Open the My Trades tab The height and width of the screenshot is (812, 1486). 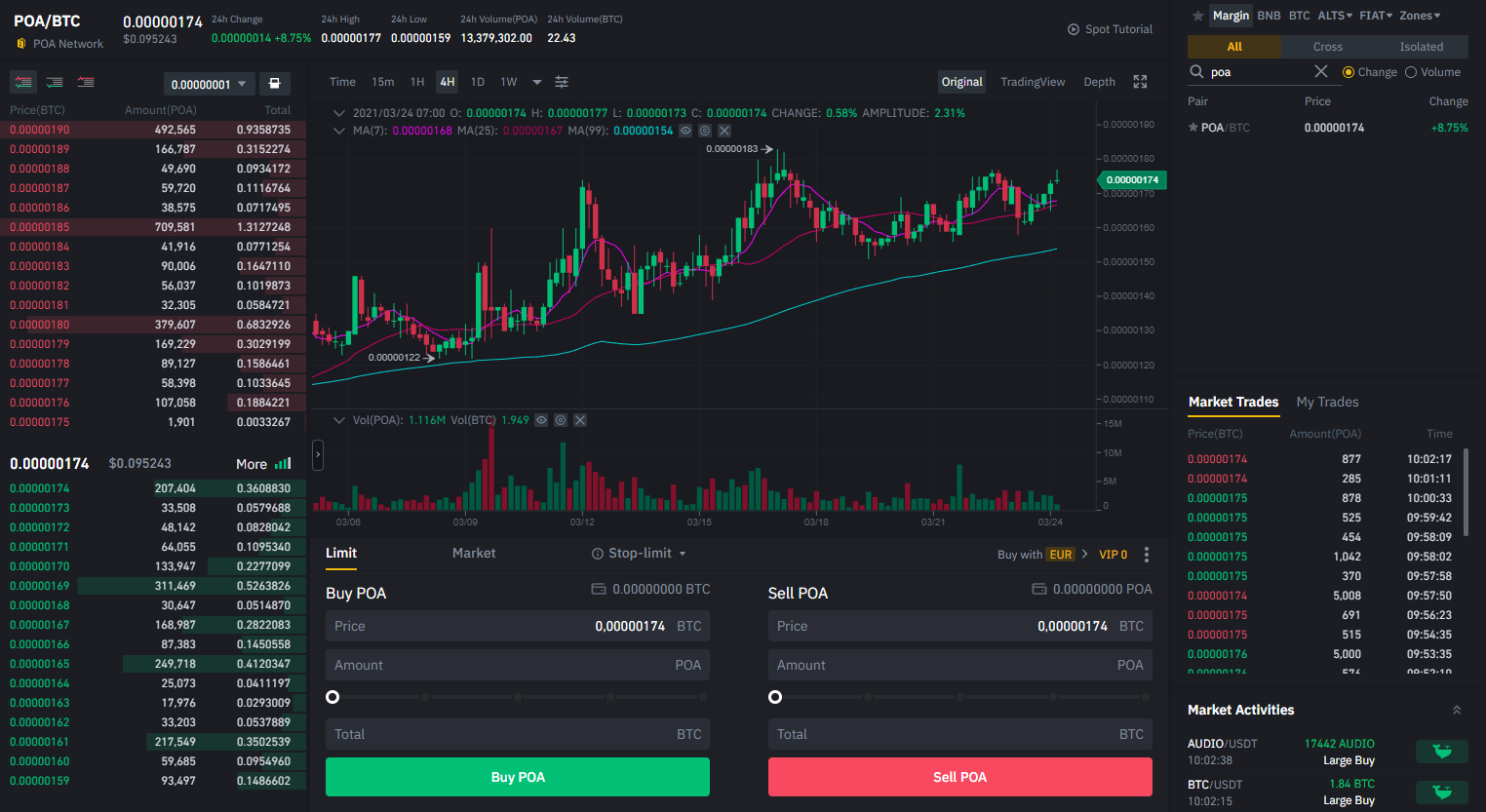1327,402
